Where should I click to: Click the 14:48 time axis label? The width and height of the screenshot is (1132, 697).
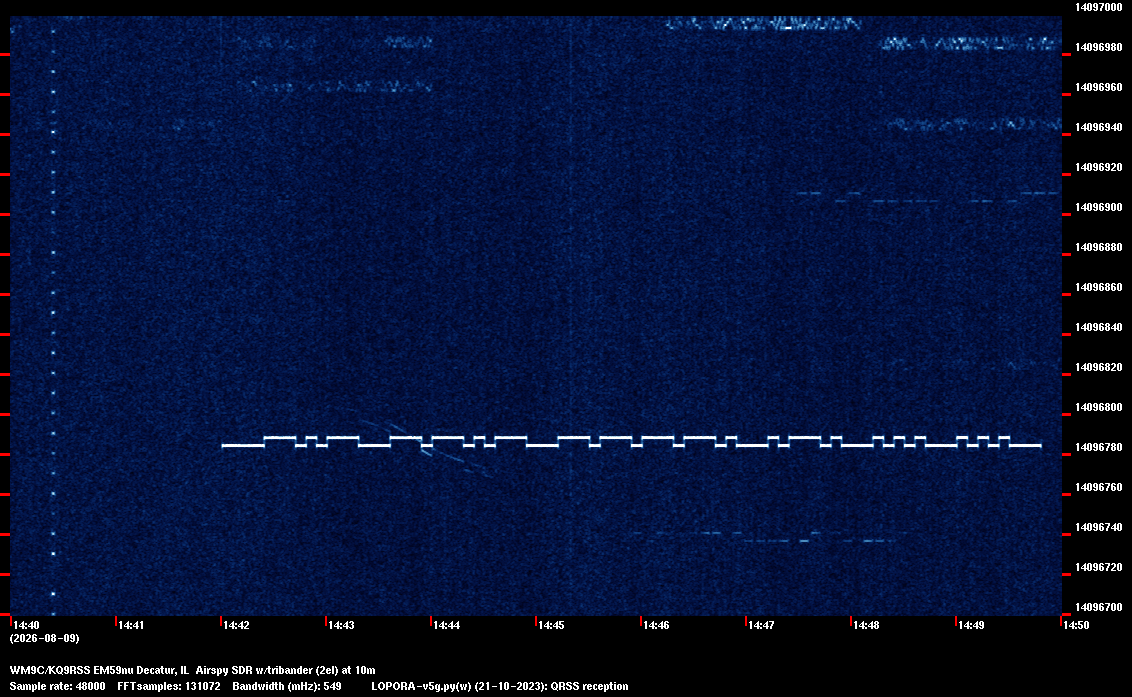click(x=866, y=625)
